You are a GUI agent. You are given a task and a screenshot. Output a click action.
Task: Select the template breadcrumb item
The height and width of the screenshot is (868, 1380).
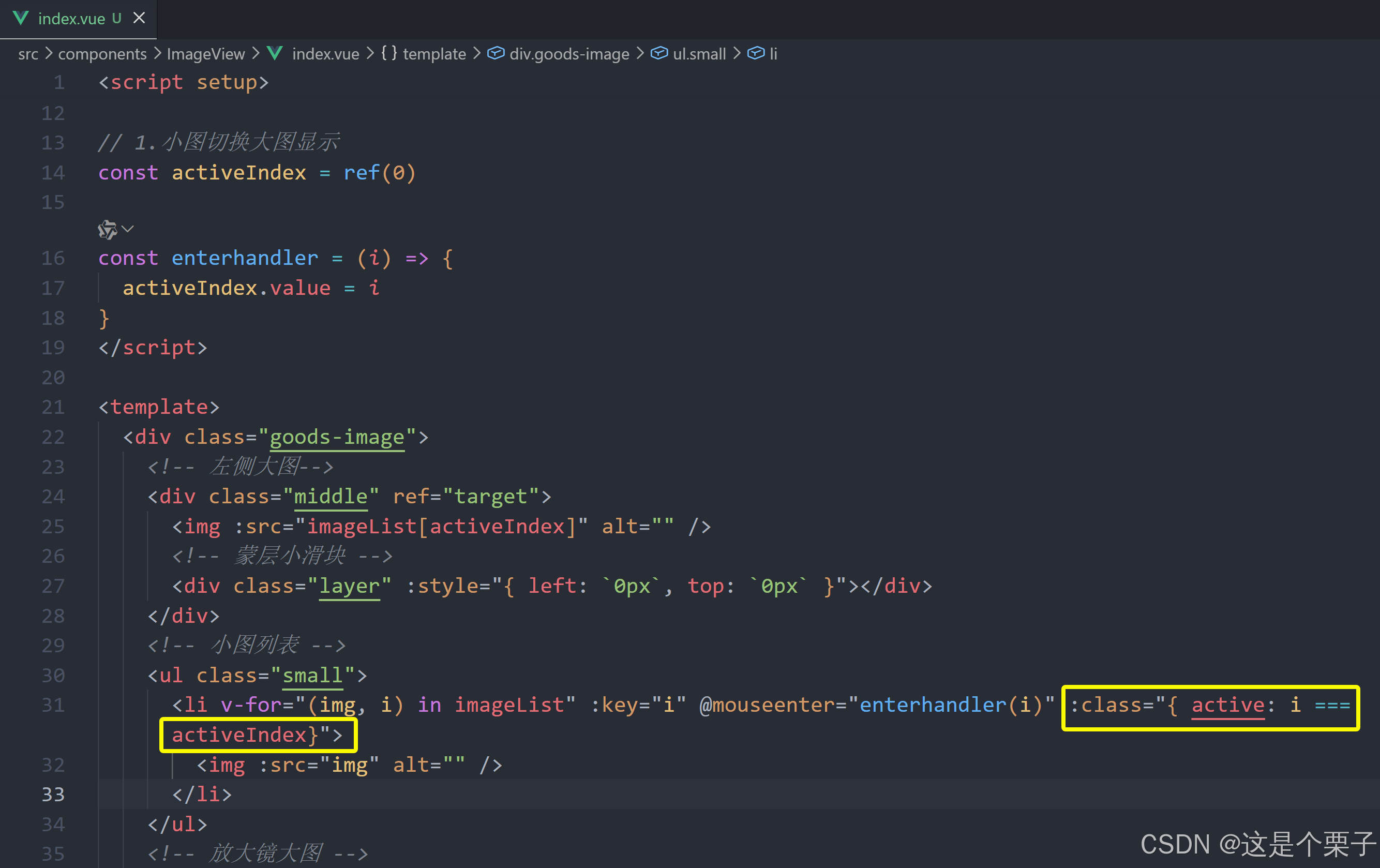click(x=434, y=54)
